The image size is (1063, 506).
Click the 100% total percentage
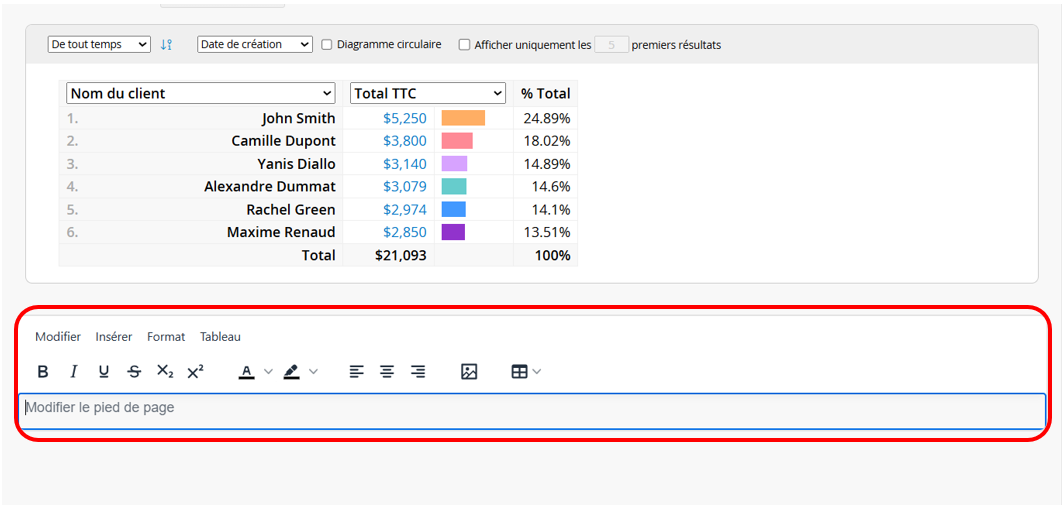point(552,255)
